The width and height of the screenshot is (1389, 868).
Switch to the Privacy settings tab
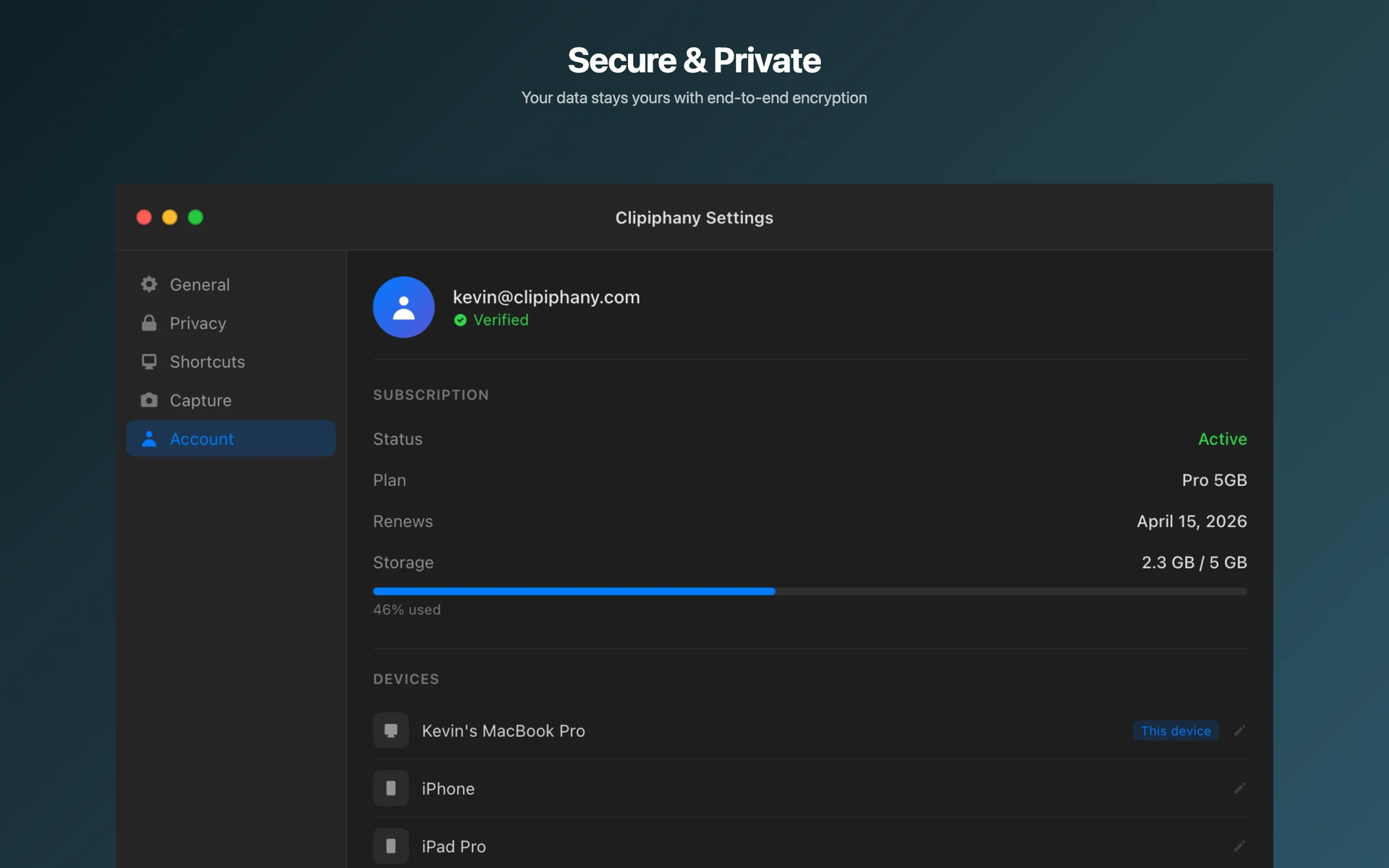pyautogui.click(x=231, y=323)
